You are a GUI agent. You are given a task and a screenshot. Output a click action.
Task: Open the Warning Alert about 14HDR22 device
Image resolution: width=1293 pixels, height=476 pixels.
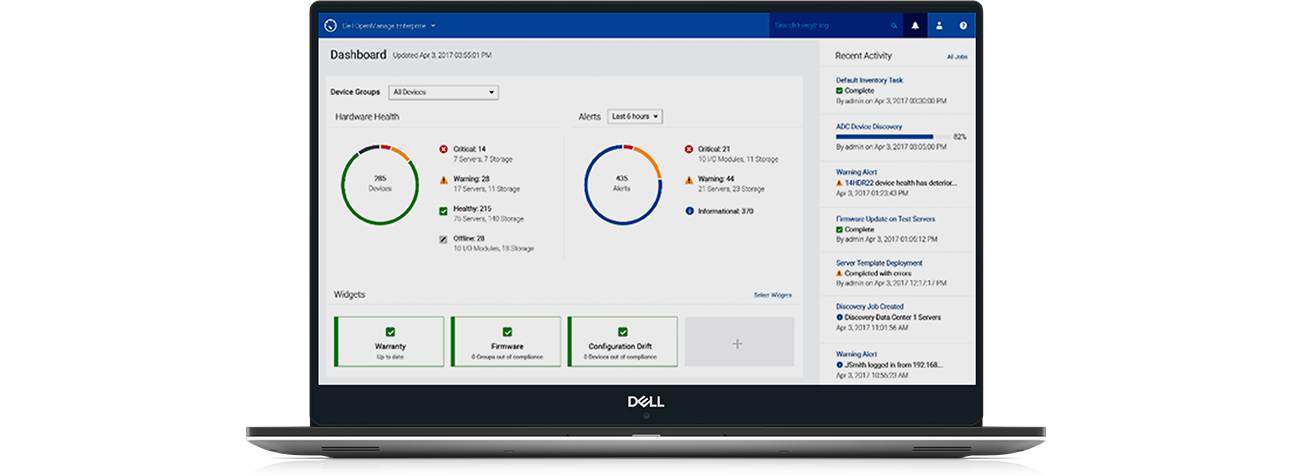tap(856, 172)
